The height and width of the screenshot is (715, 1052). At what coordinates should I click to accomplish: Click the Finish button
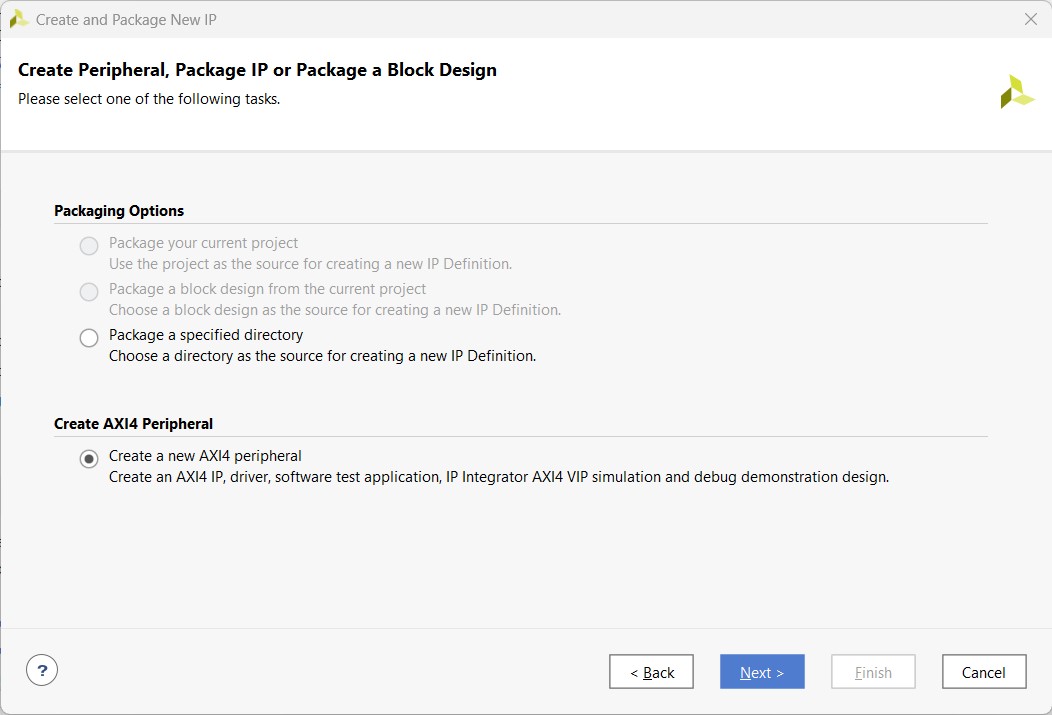(x=873, y=672)
